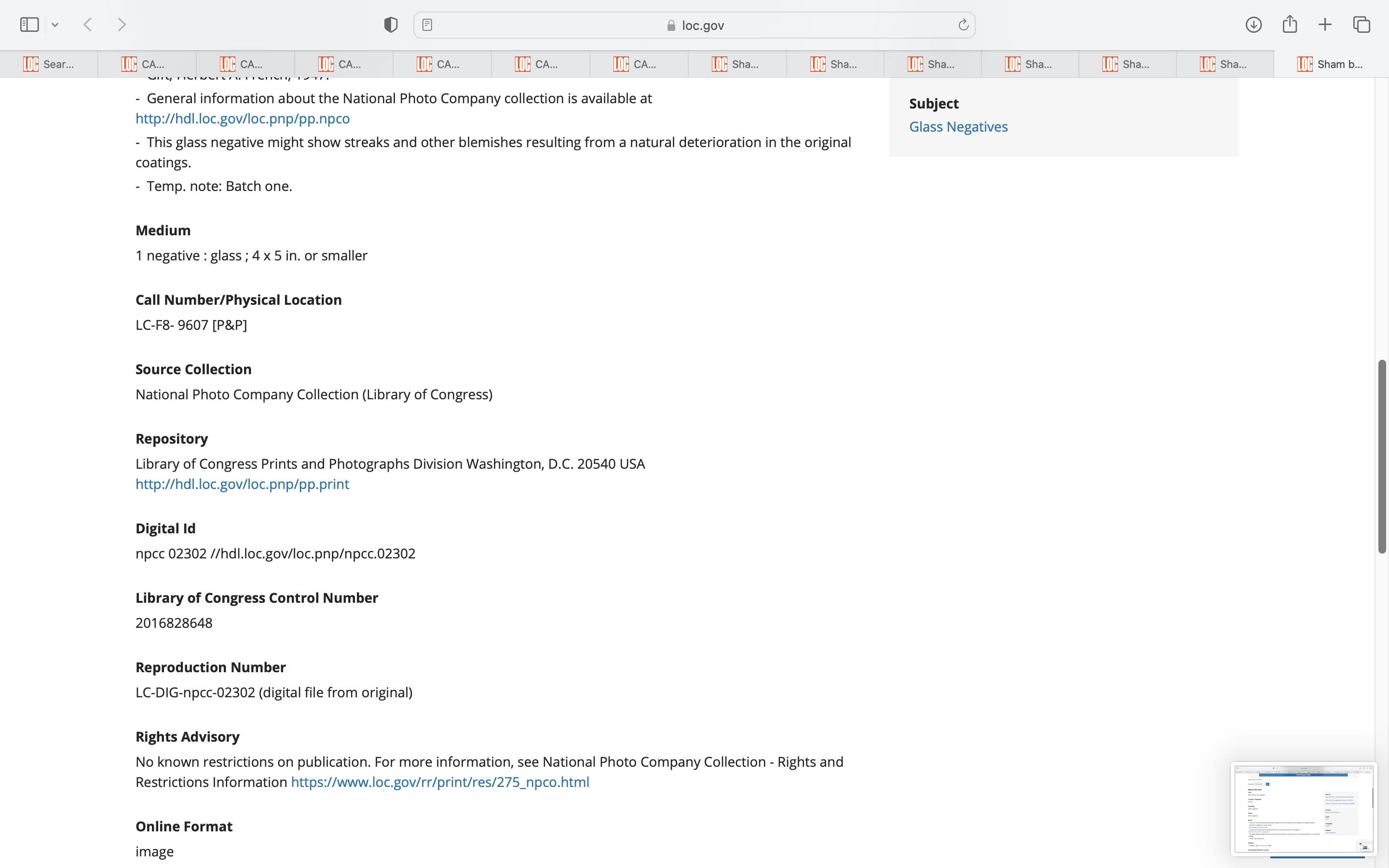
Task: Open the tab group dropdown chevron
Action: coord(55,25)
